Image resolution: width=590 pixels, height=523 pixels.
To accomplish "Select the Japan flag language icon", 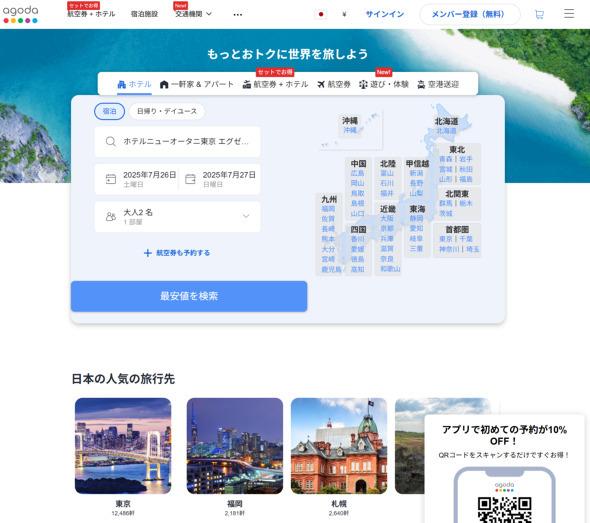I will 321,14.
